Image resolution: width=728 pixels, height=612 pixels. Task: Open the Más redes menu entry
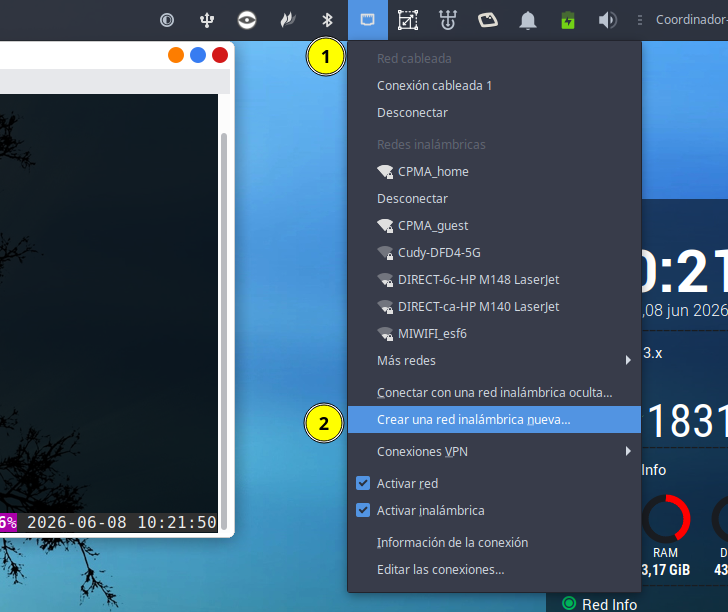pyautogui.click(x=494, y=361)
